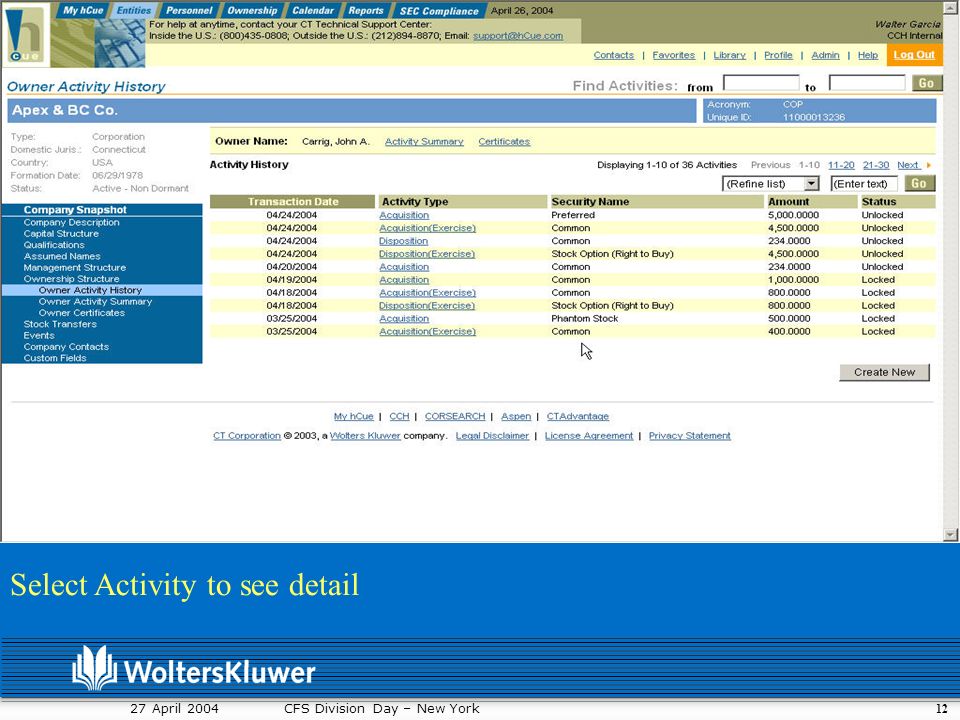Open Company Description in sidebar
Viewport: 960px width, 720px height.
point(71,222)
